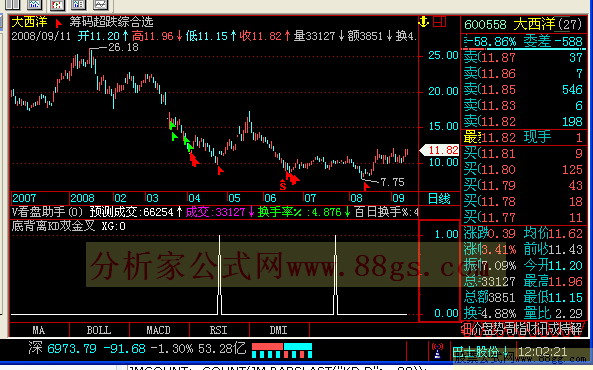Select the RSI indicator tab
The height and width of the screenshot is (370, 593).
(x=219, y=330)
